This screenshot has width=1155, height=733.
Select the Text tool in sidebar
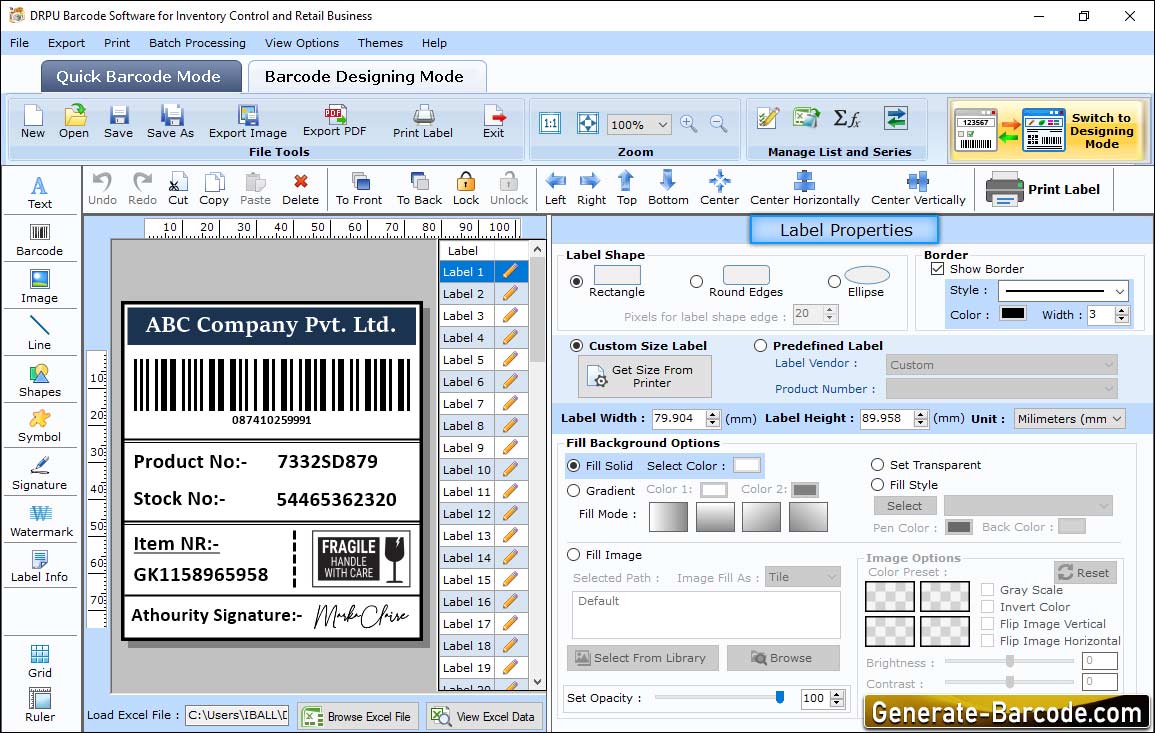click(40, 193)
